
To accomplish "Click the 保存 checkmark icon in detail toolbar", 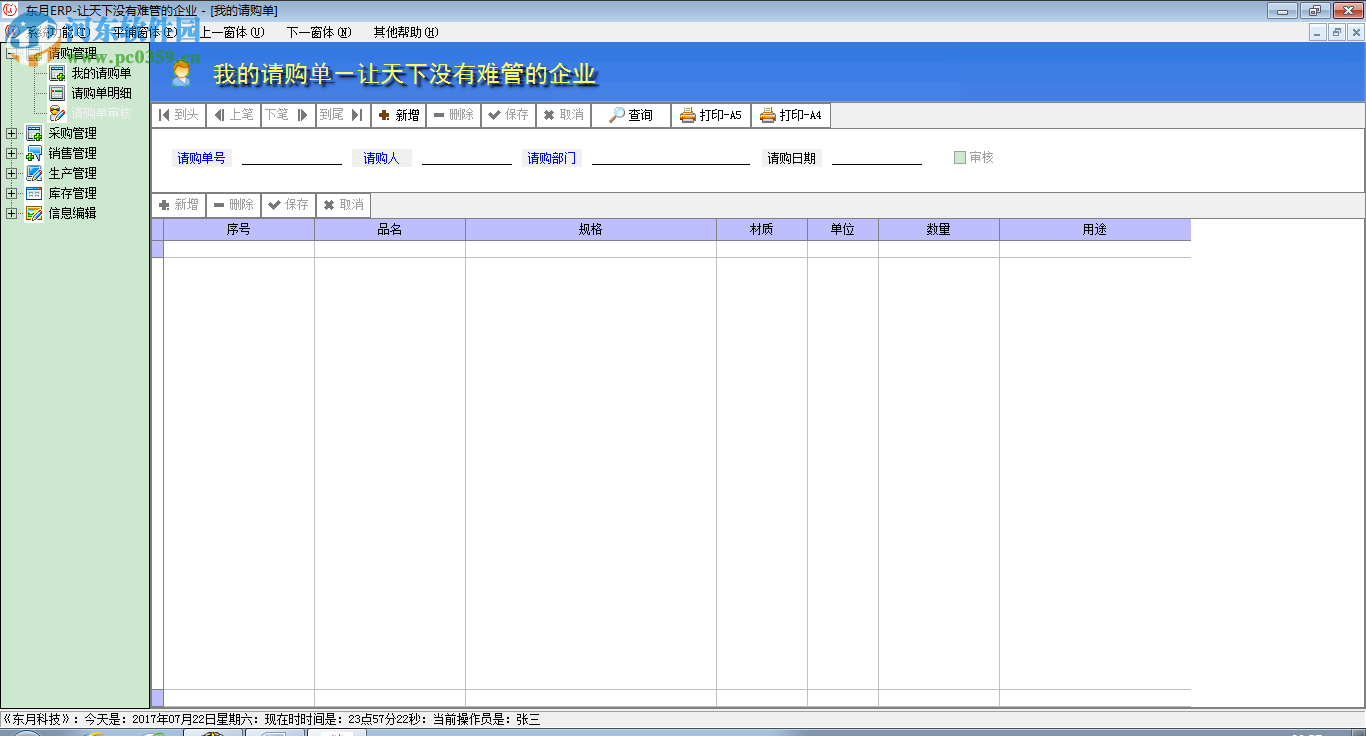I will (273, 205).
